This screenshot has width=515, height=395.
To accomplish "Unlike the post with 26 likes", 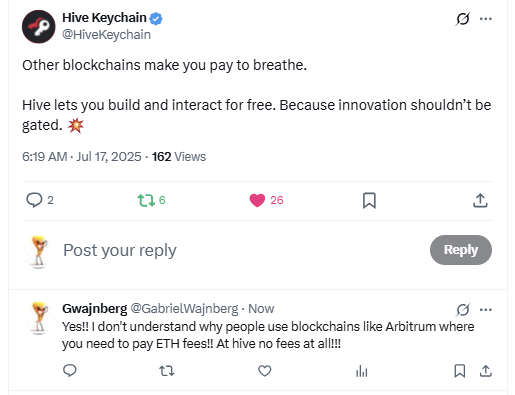I will [257, 200].
